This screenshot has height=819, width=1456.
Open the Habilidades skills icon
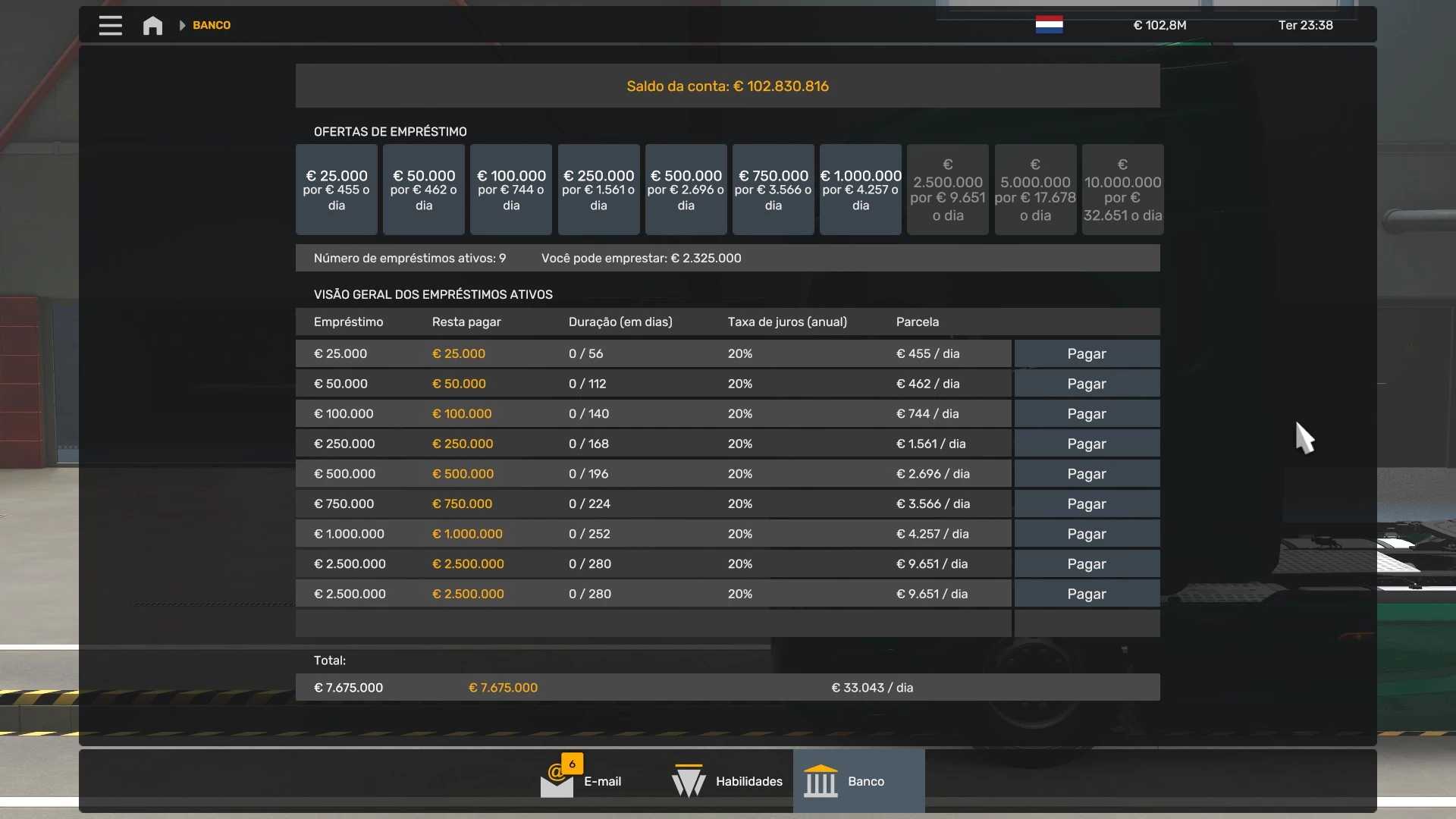click(689, 781)
